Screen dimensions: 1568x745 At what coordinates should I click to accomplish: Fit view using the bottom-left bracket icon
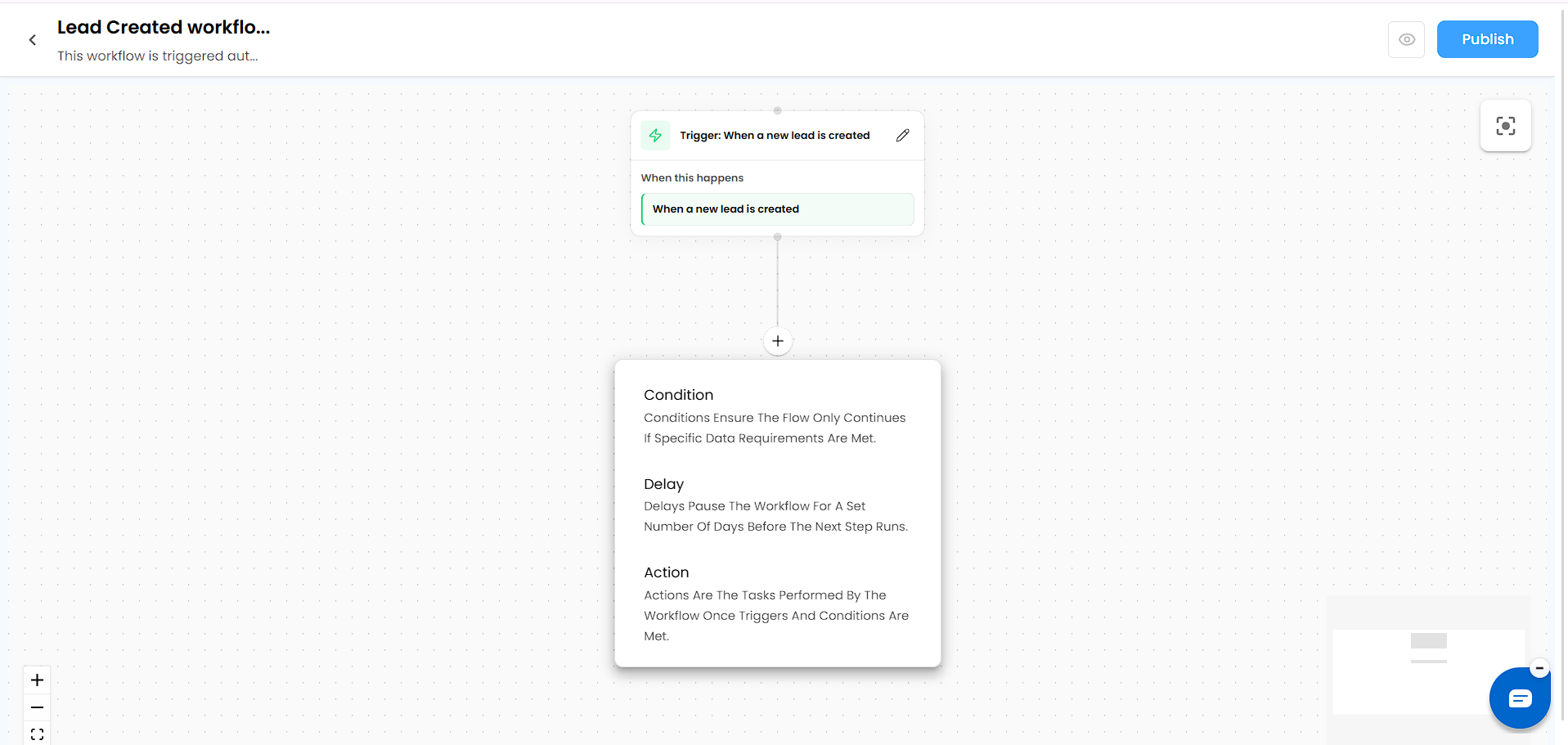pyautogui.click(x=37, y=734)
